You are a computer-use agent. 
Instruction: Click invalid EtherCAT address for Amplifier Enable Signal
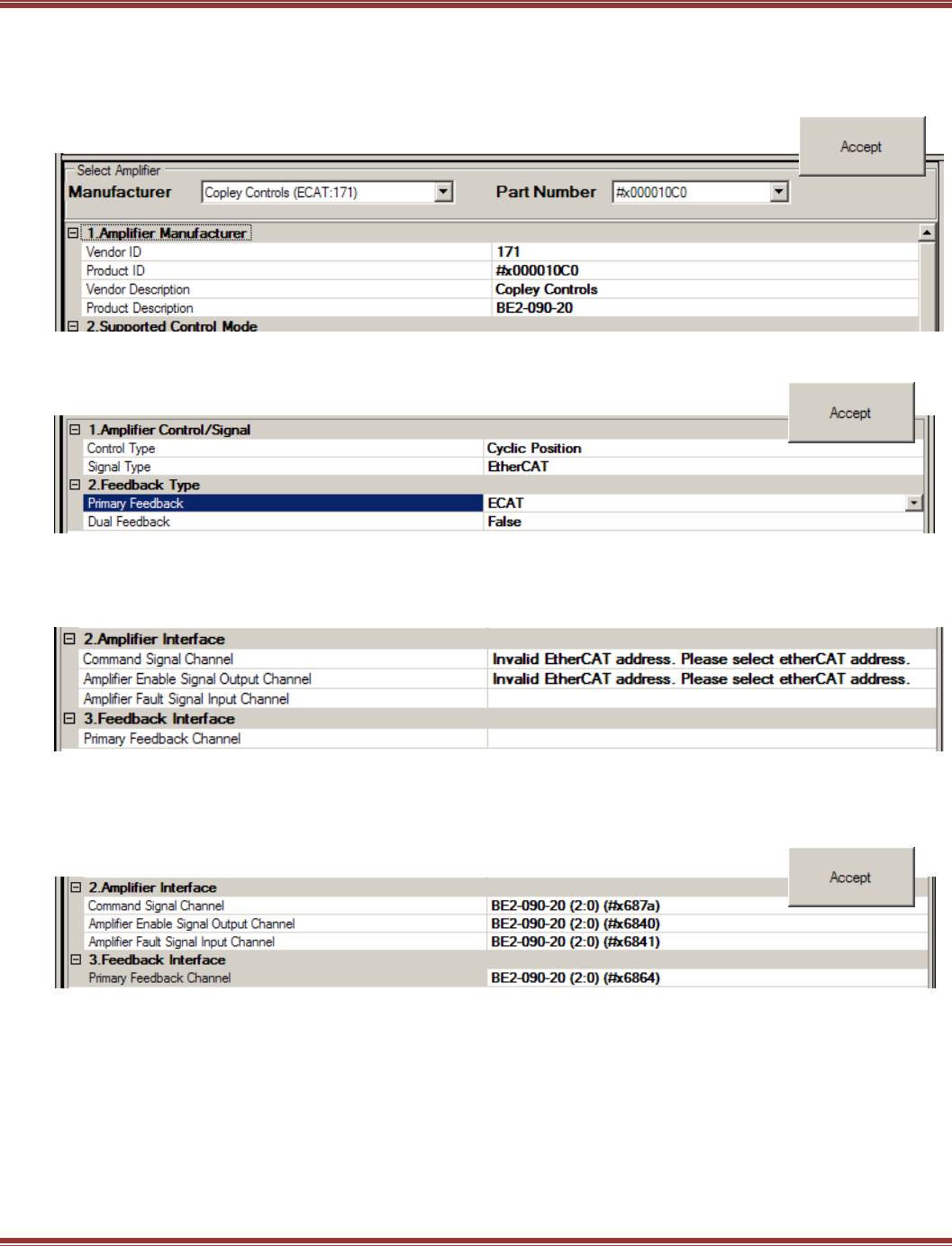pos(702,679)
